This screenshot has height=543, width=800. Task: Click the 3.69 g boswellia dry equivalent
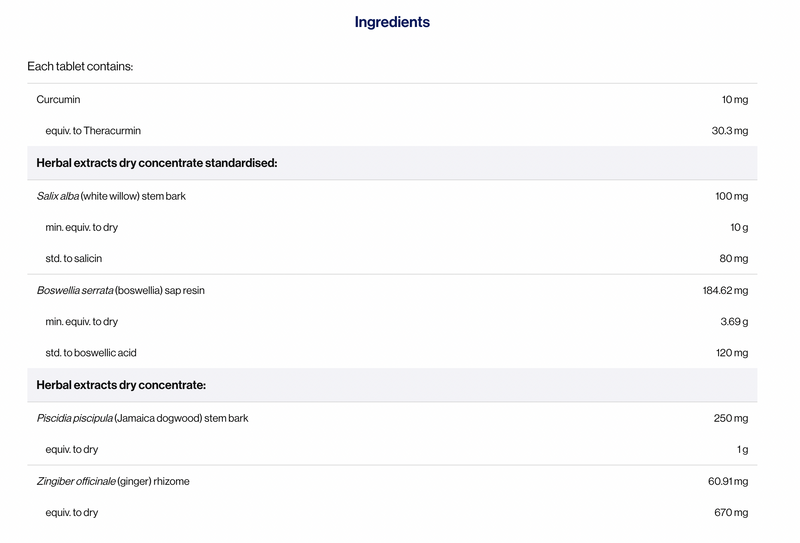734,322
